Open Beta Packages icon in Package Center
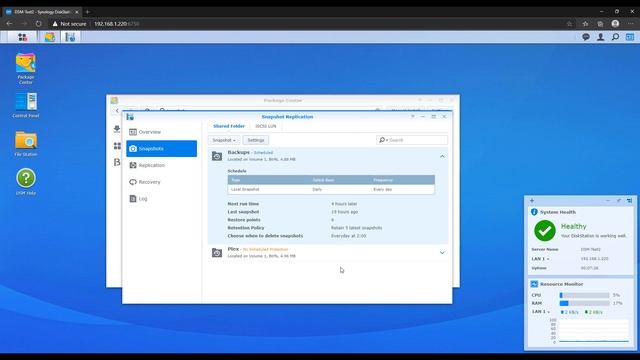 [117, 162]
